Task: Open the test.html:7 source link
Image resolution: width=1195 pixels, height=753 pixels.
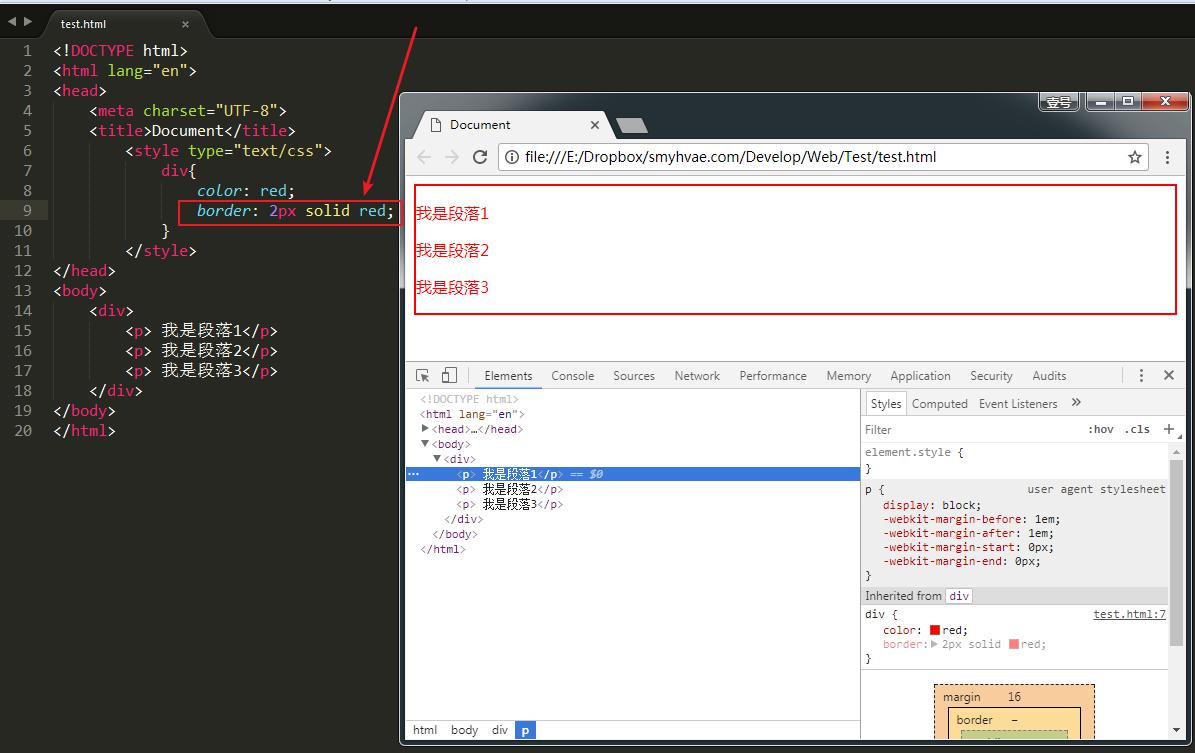Action: coord(1129,614)
